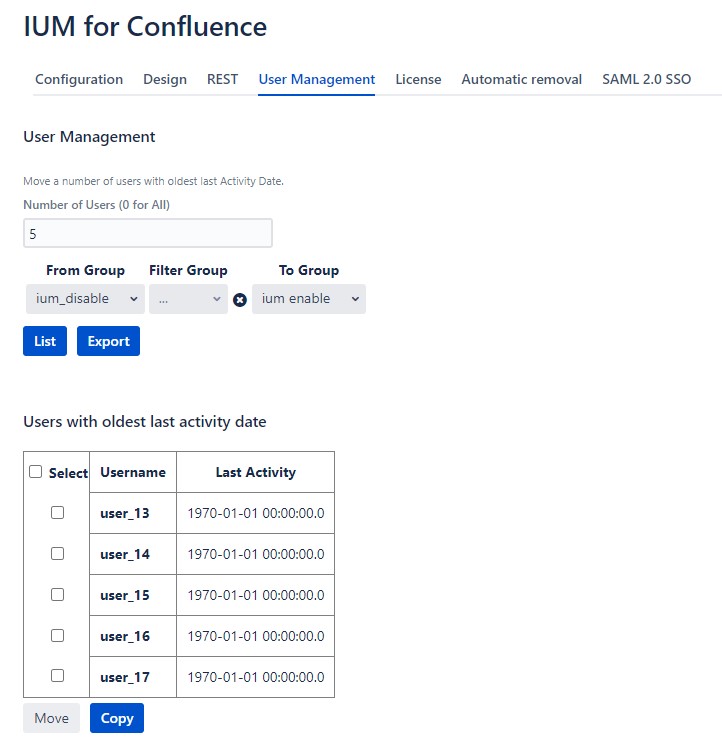Viewport: 722px width, 755px height.
Task: Go to the REST tab
Action: click(x=222, y=79)
